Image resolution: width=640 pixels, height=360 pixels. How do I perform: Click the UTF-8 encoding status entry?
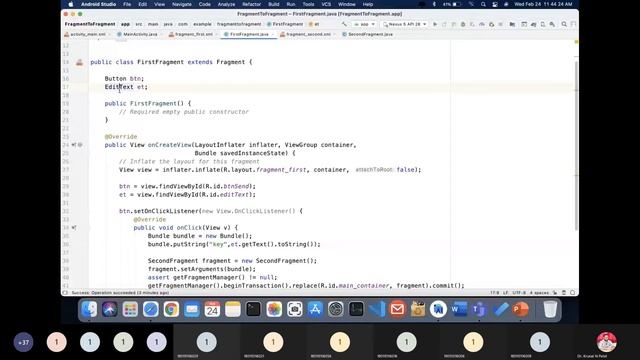[519, 293]
